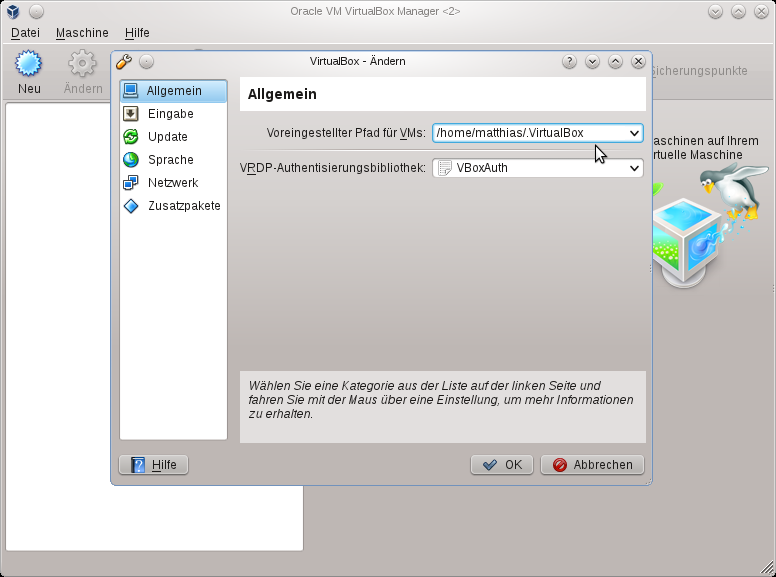The height and width of the screenshot is (577, 776).
Task: Select the Zusatzpakete list entry text
Action: pos(184,206)
